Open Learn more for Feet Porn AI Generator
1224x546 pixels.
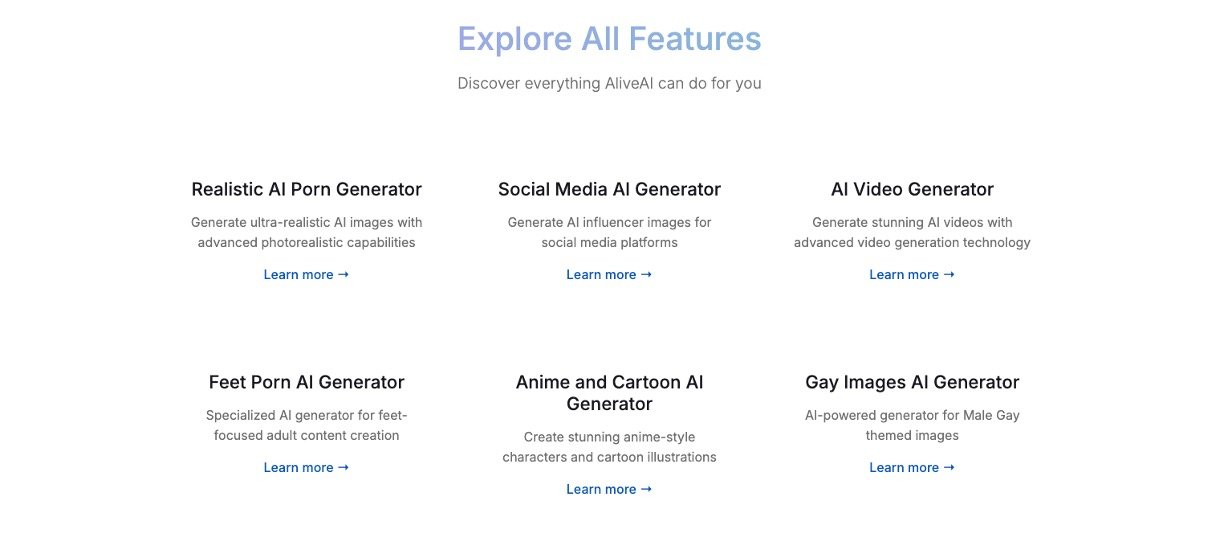click(306, 468)
